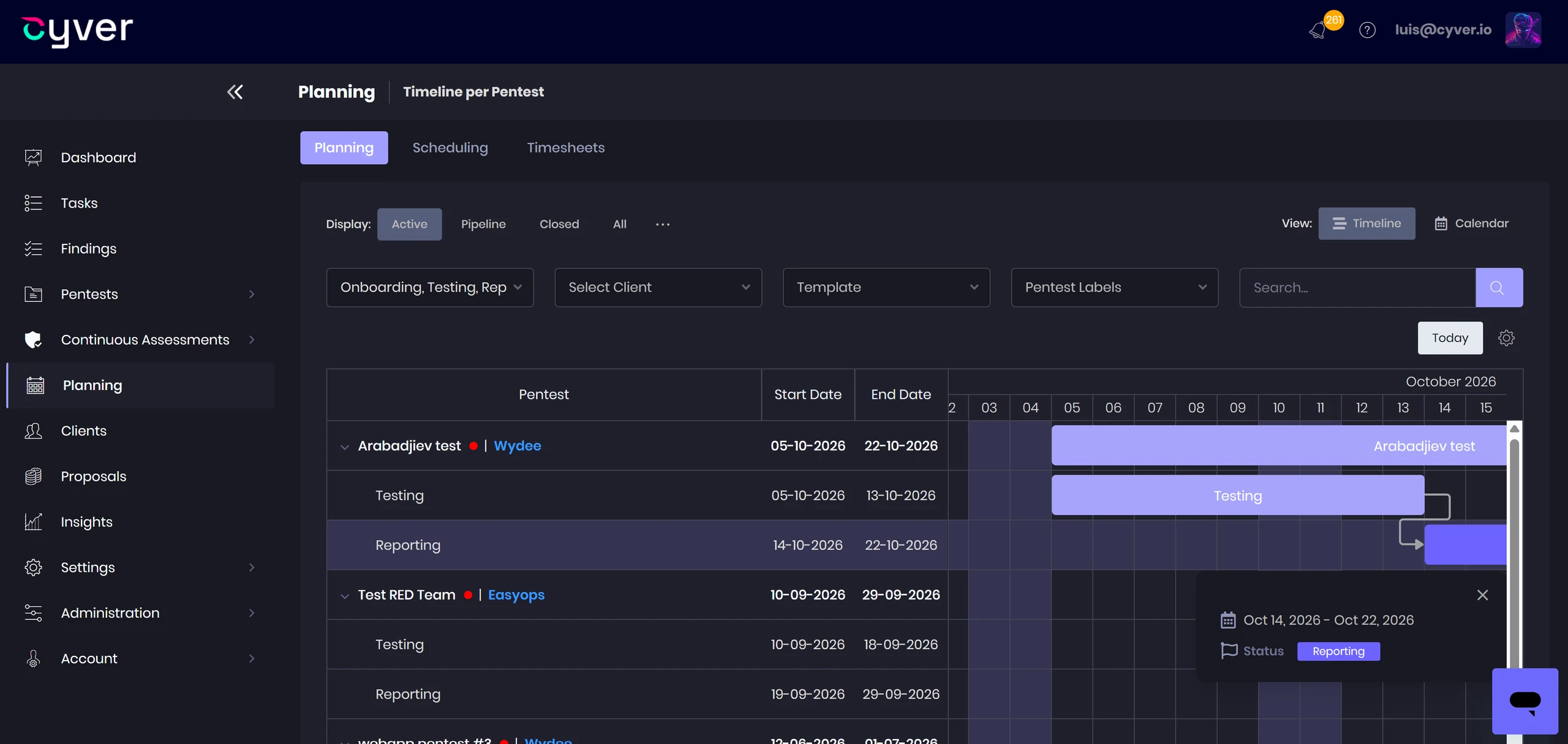The height and width of the screenshot is (744, 1568).
Task: Open the notifications bell icon
Action: pyautogui.click(x=1317, y=31)
